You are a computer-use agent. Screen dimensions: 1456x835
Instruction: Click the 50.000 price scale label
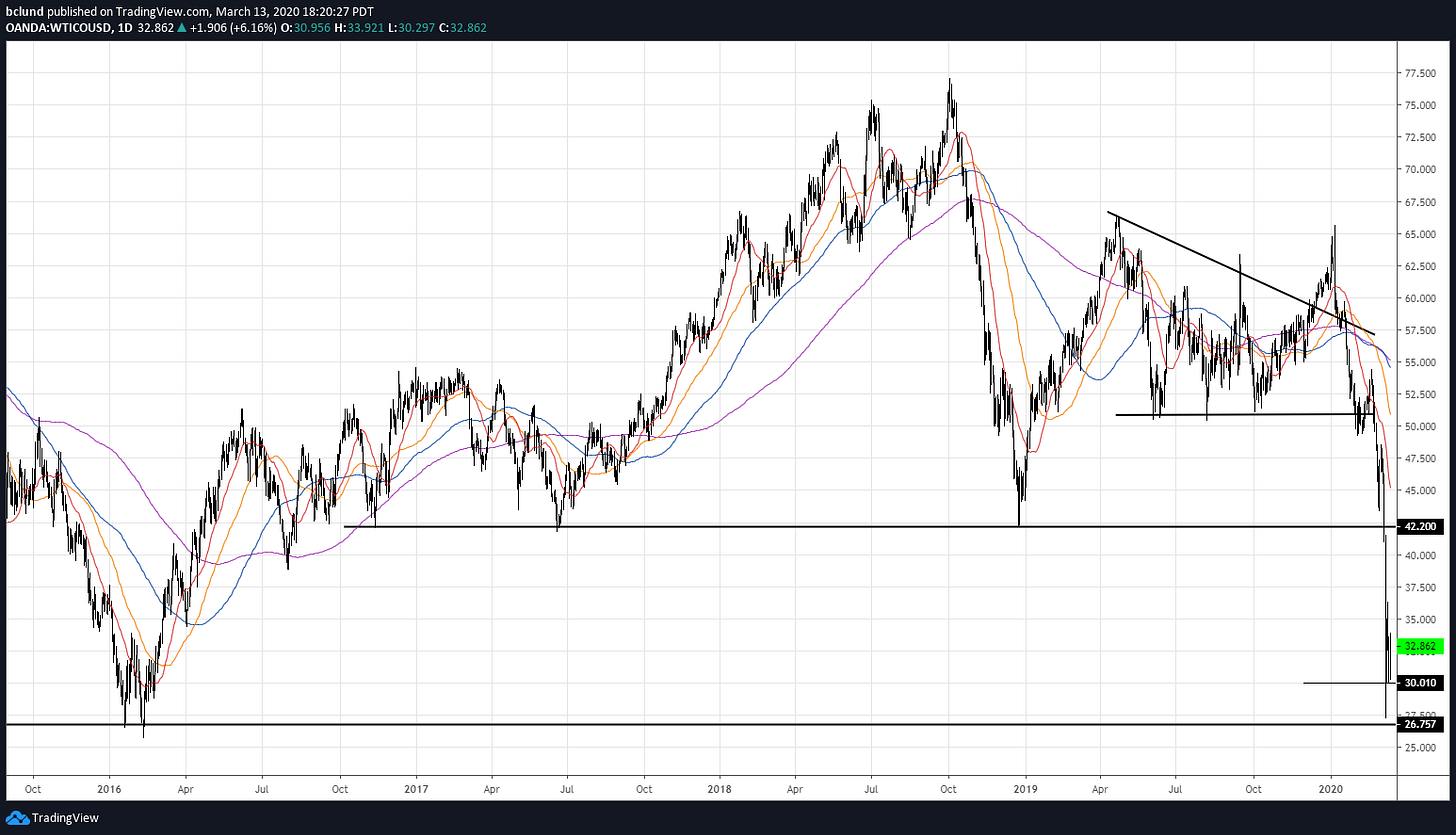1421,427
